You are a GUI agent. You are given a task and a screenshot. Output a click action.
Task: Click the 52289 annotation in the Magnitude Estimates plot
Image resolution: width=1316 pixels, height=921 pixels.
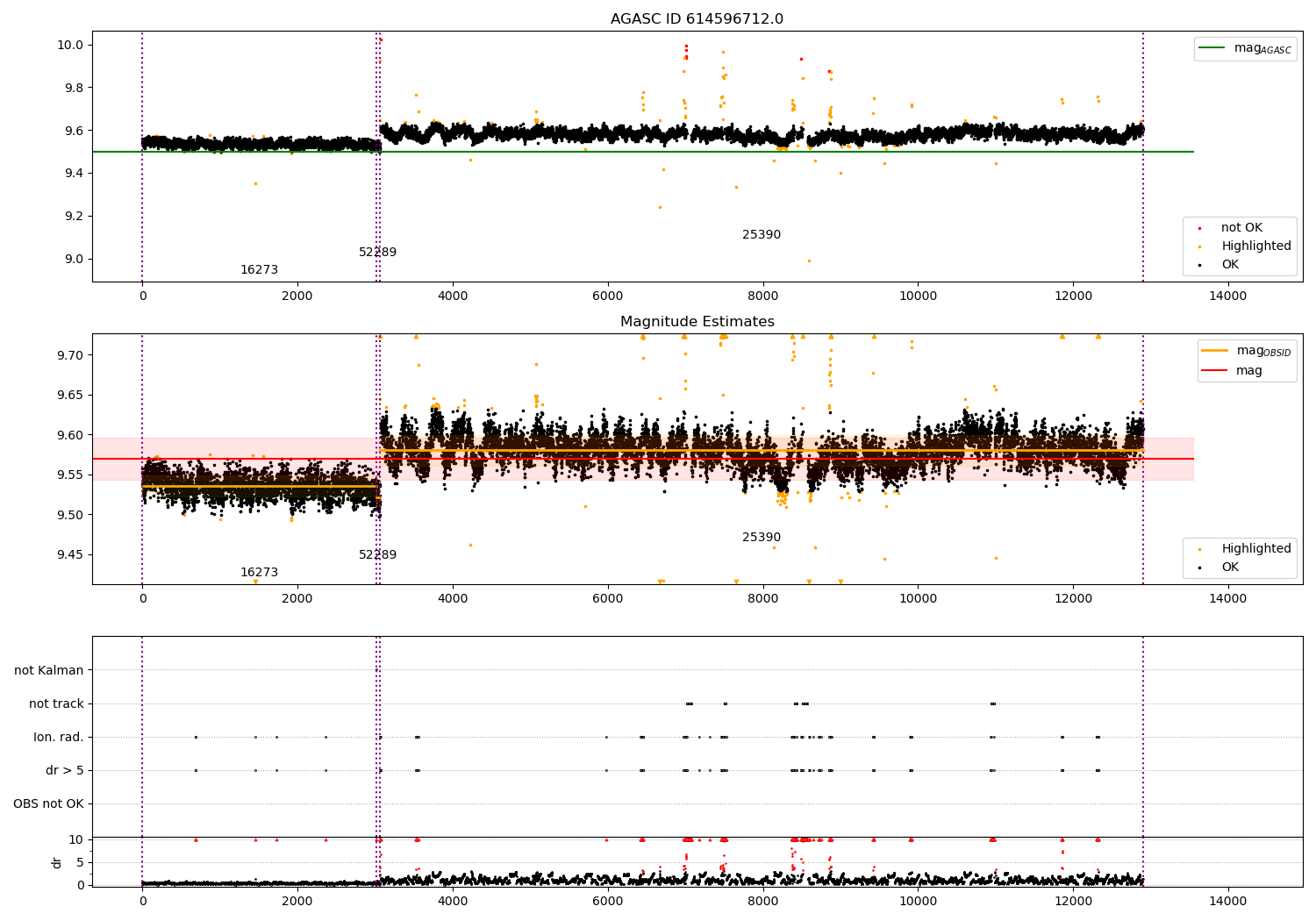377,555
